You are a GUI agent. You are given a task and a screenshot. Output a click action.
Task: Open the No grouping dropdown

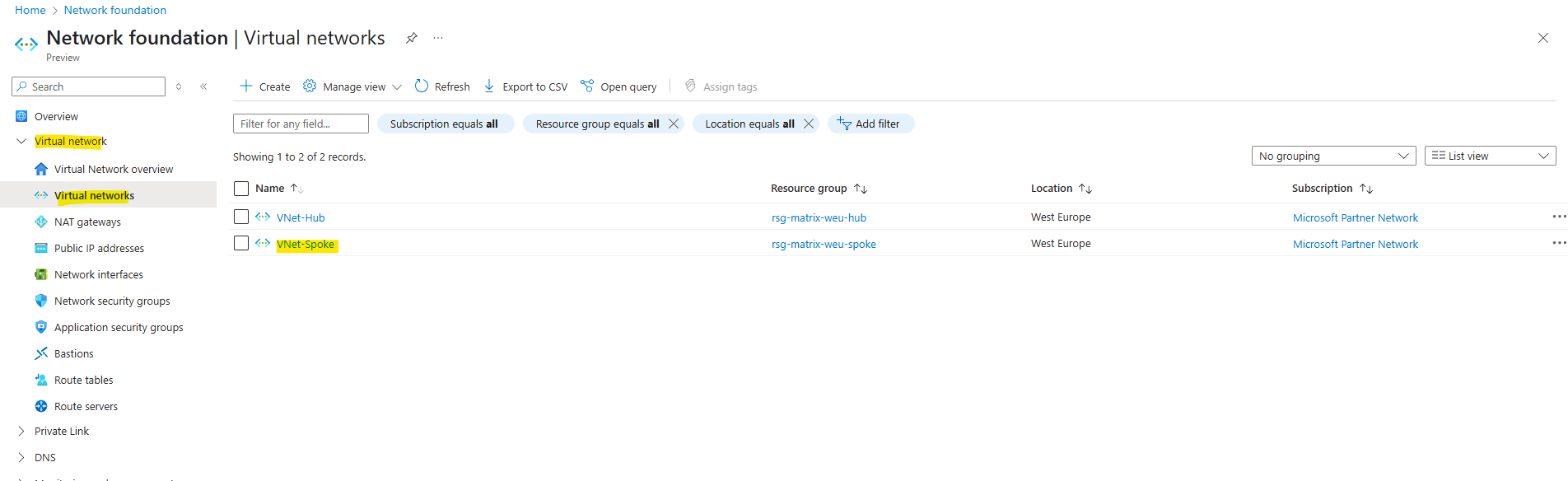pyautogui.click(x=1334, y=156)
